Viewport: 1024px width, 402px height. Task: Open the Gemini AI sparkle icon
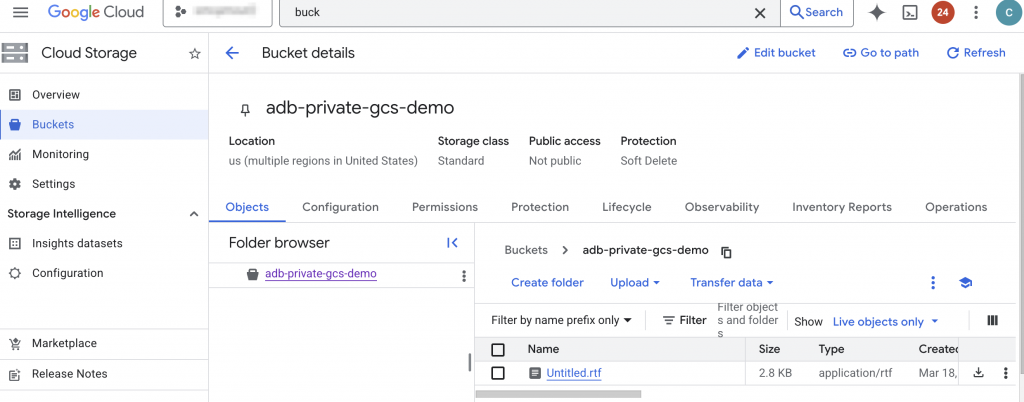877,13
